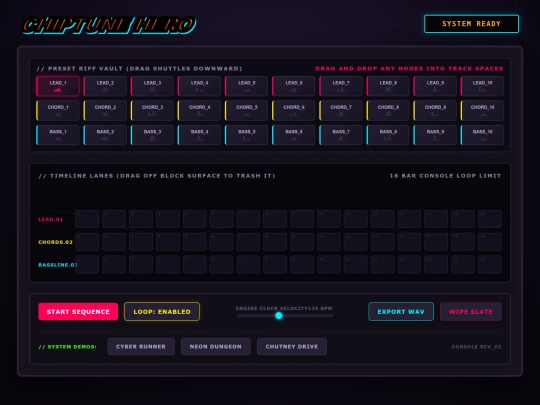Image resolution: width=540 pixels, height=405 pixels.
Task: Choose the LEAD_5 riff node
Action: 247,86
